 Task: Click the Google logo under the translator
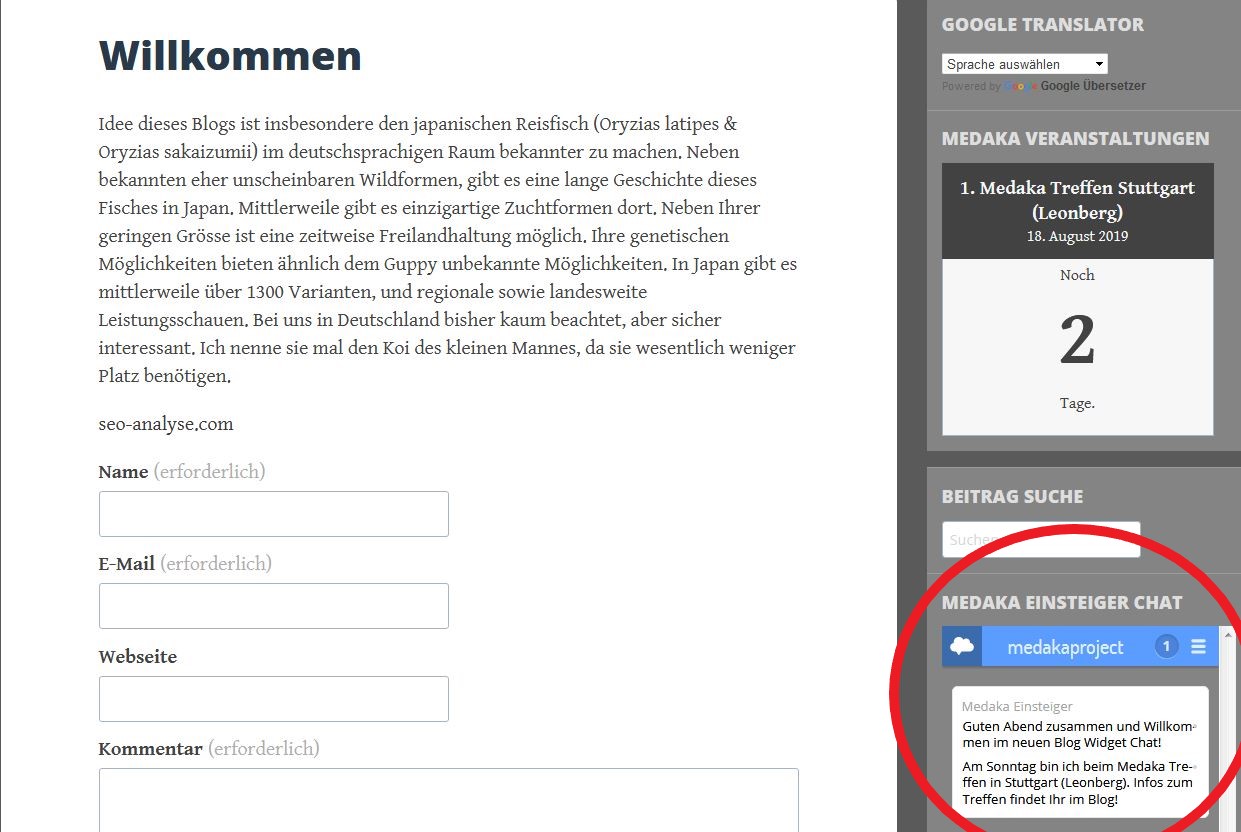tap(1020, 87)
